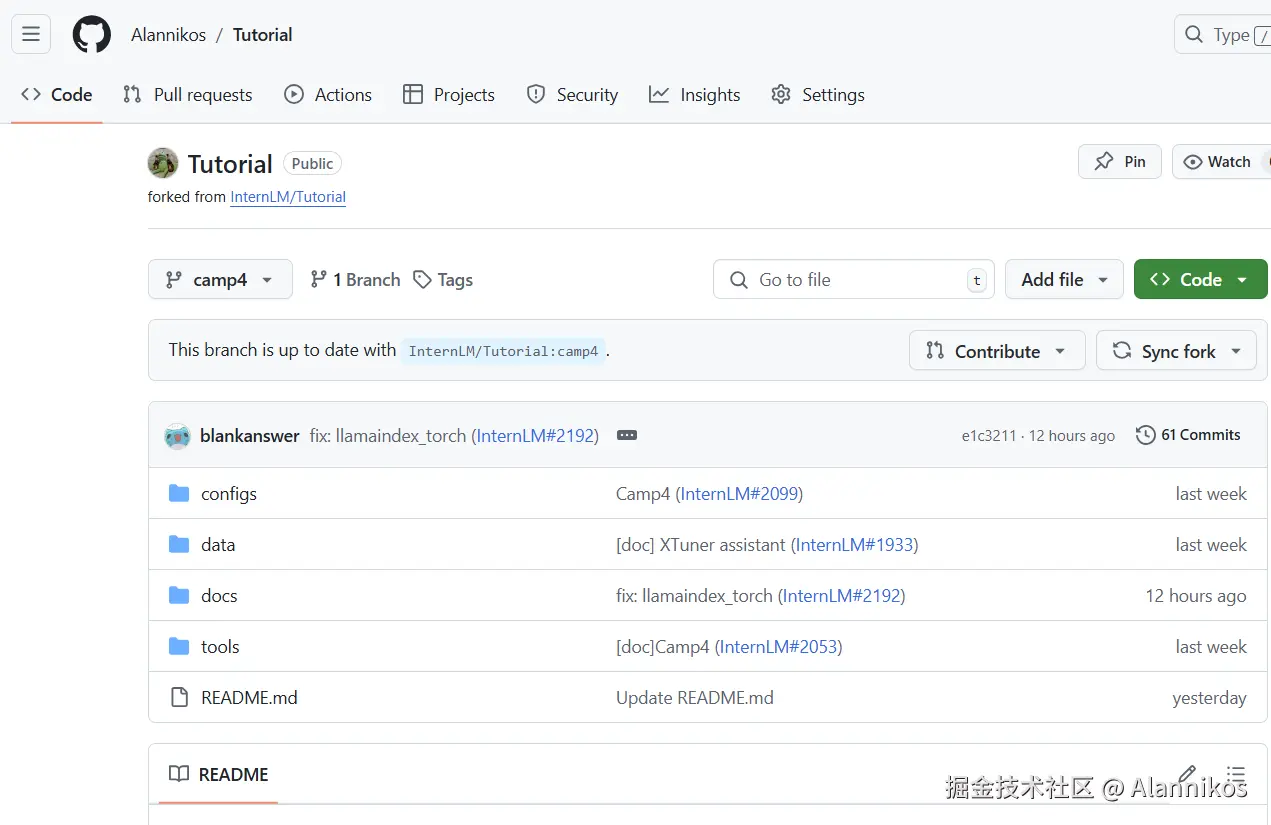The image size is (1271, 825).
Task: Open the Pull requests tab
Action: pyautogui.click(x=188, y=95)
